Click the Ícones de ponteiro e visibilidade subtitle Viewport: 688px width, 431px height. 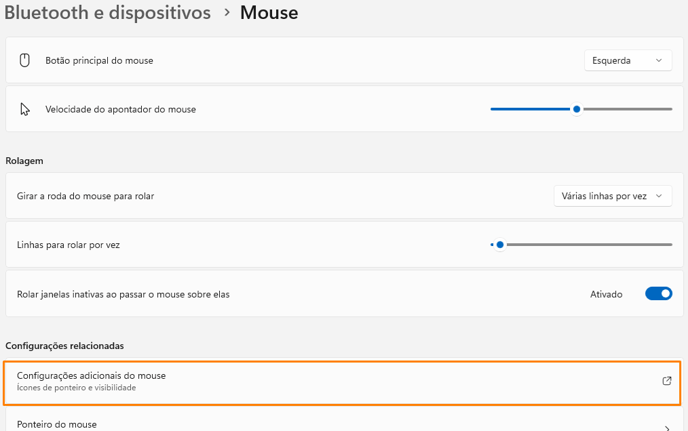point(76,388)
